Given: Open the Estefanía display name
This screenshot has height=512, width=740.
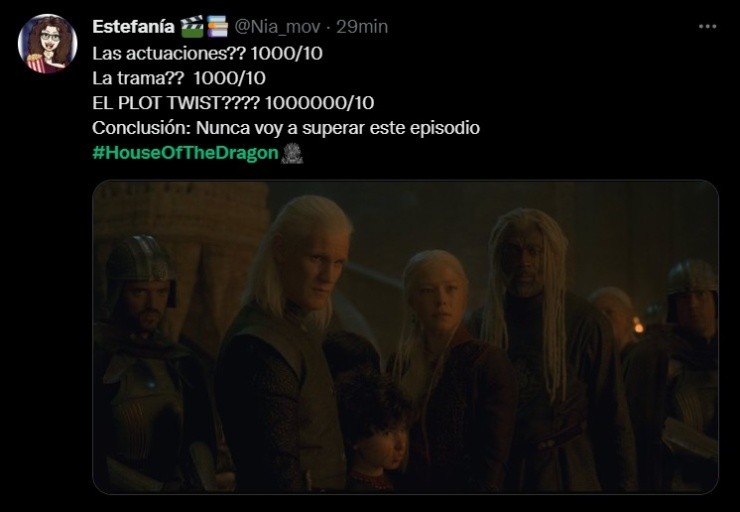Looking at the screenshot, I should tap(134, 27).
